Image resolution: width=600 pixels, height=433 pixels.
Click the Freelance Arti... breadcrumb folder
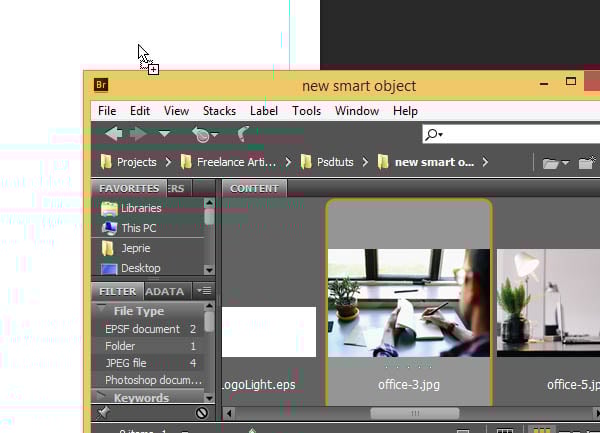[228, 162]
